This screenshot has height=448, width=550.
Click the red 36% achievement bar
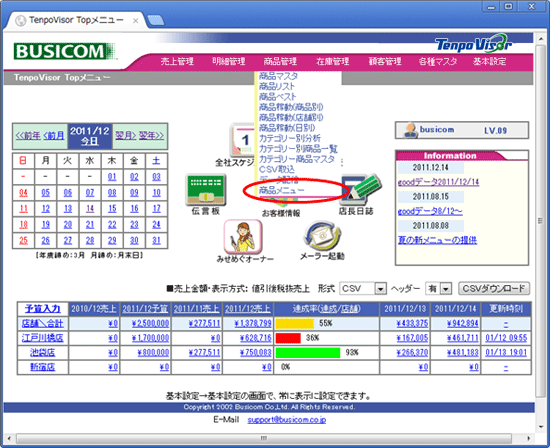coord(288,338)
